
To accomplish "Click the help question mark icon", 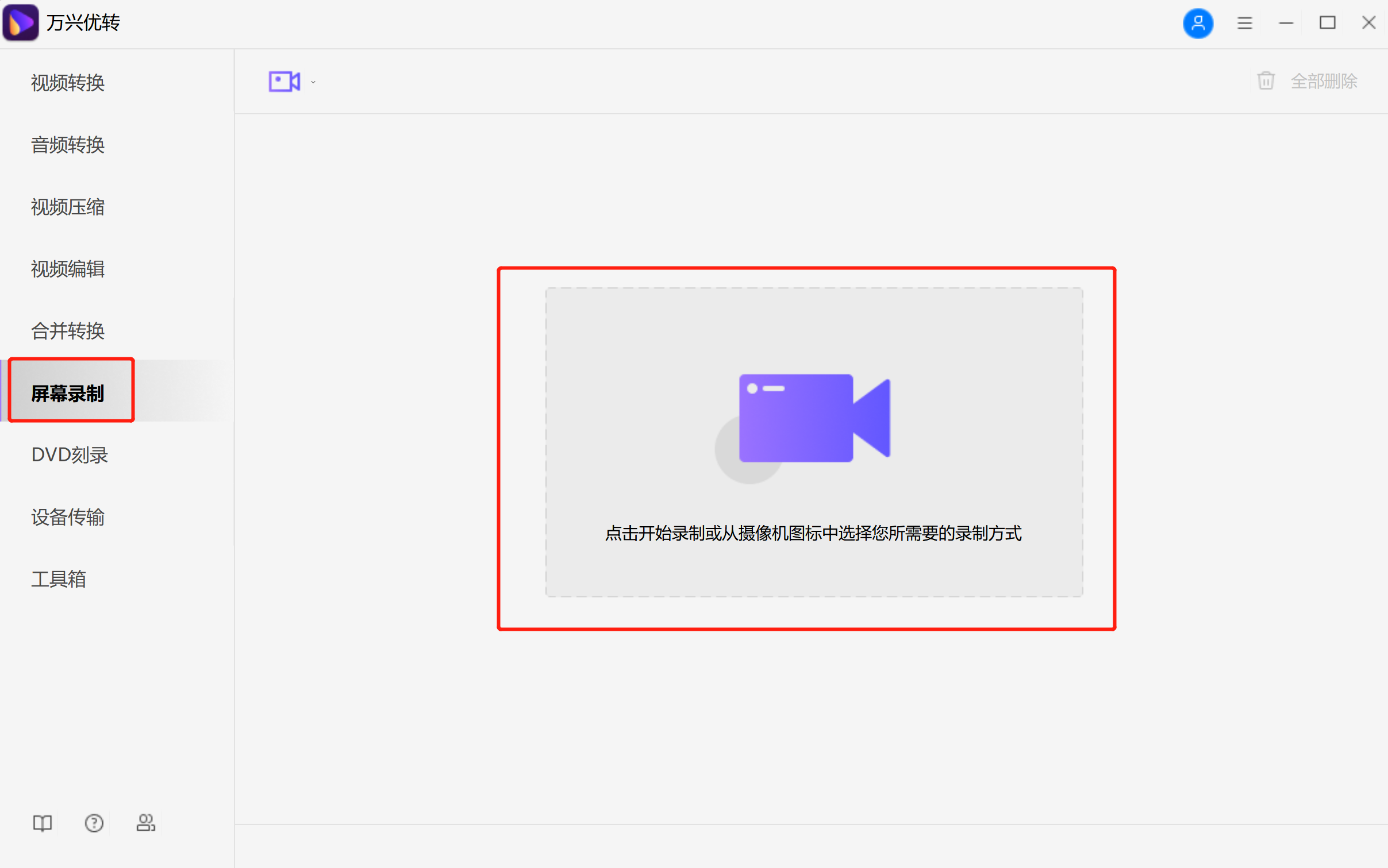I will 94,823.
